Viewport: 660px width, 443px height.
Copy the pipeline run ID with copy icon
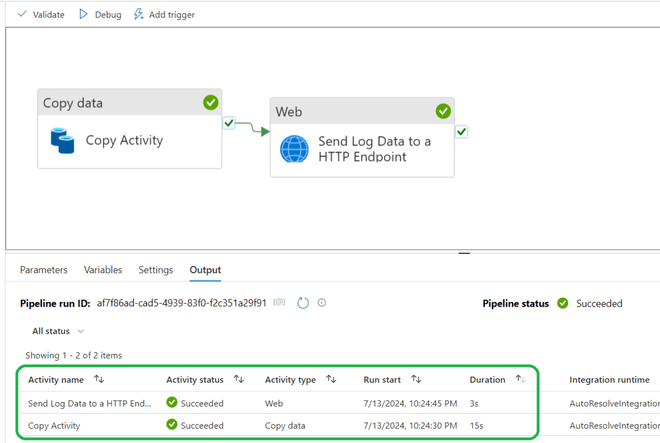[x=280, y=303]
